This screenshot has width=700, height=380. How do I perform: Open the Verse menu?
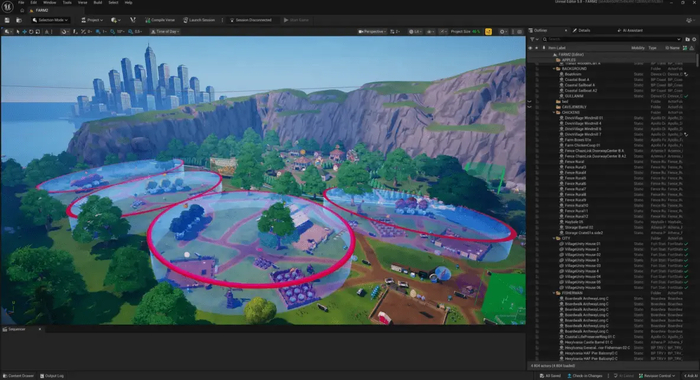point(83,3)
